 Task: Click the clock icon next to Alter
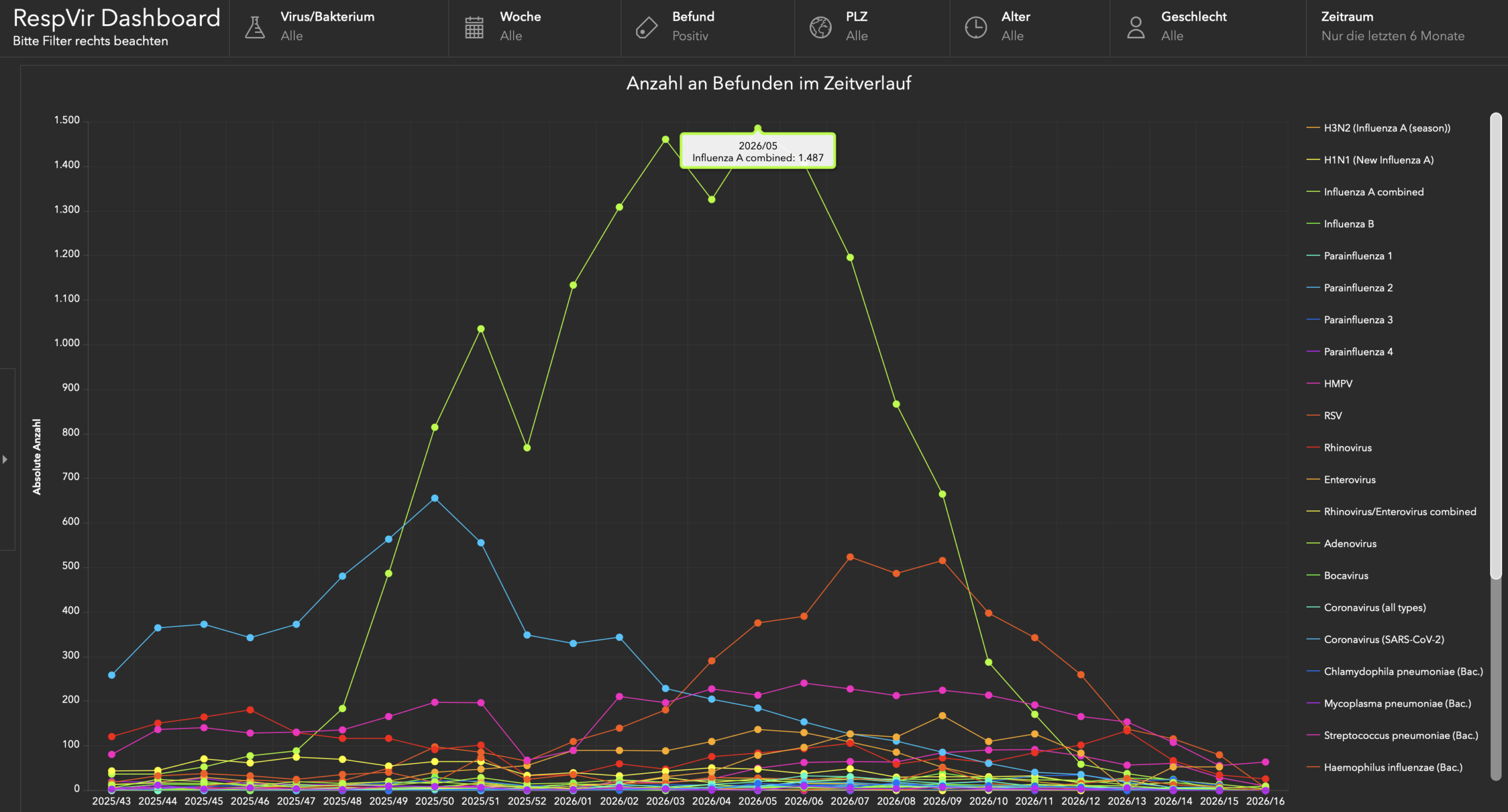(x=975, y=27)
